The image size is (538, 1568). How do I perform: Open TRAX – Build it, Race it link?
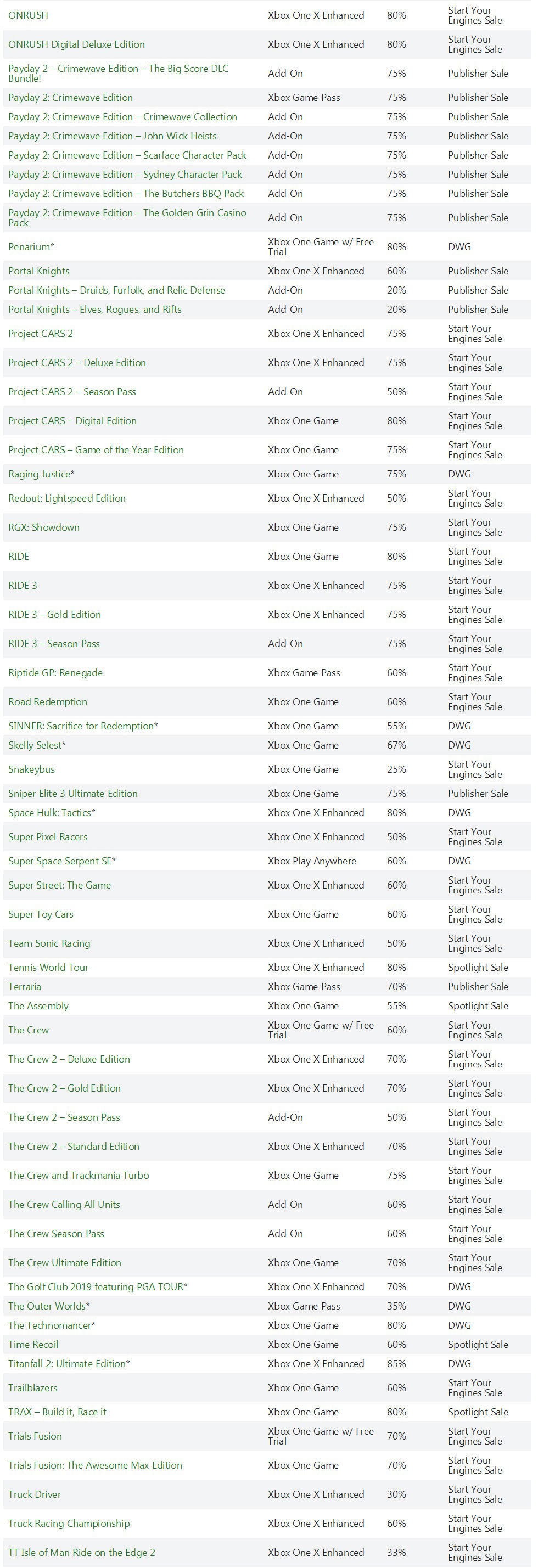57,1413
